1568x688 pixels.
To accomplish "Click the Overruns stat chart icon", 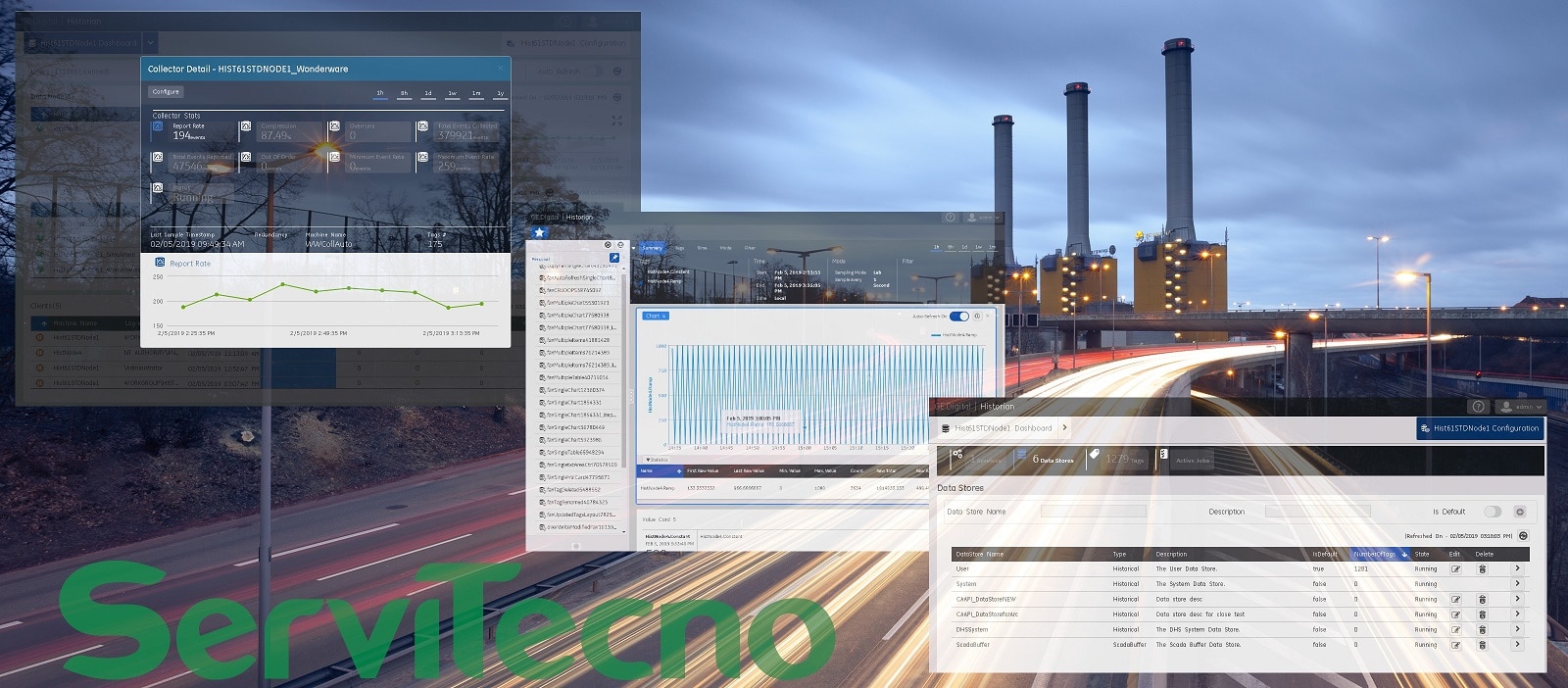I will pos(334,126).
